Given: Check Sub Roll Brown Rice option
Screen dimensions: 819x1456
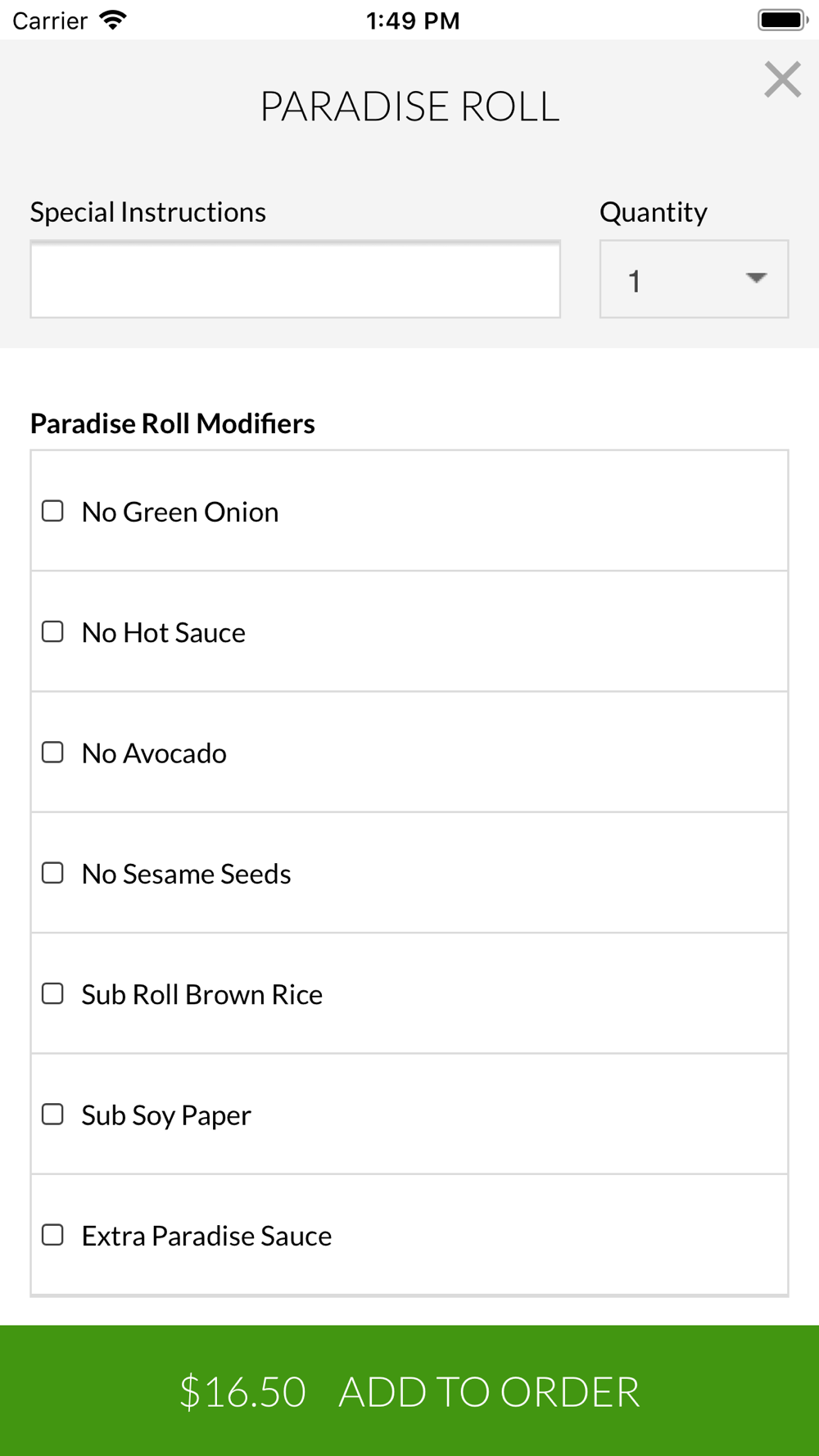Looking at the screenshot, I should point(52,993).
